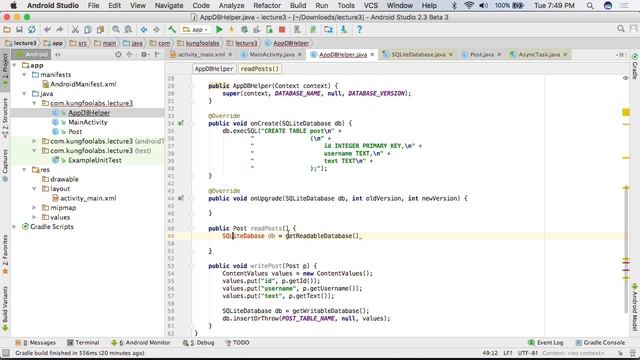Viewport: 640px width, 360px height.
Task: Click the readPosts() breadcrumb in editor
Action: pyautogui.click(x=260, y=69)
